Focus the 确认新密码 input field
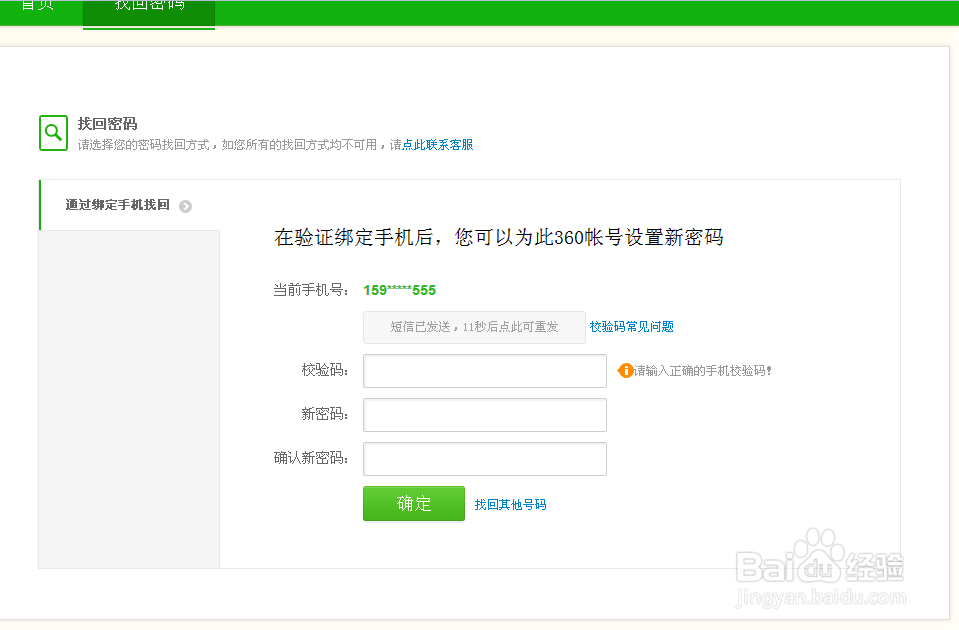This screenshot has height=630, width=959. point(485,459)
